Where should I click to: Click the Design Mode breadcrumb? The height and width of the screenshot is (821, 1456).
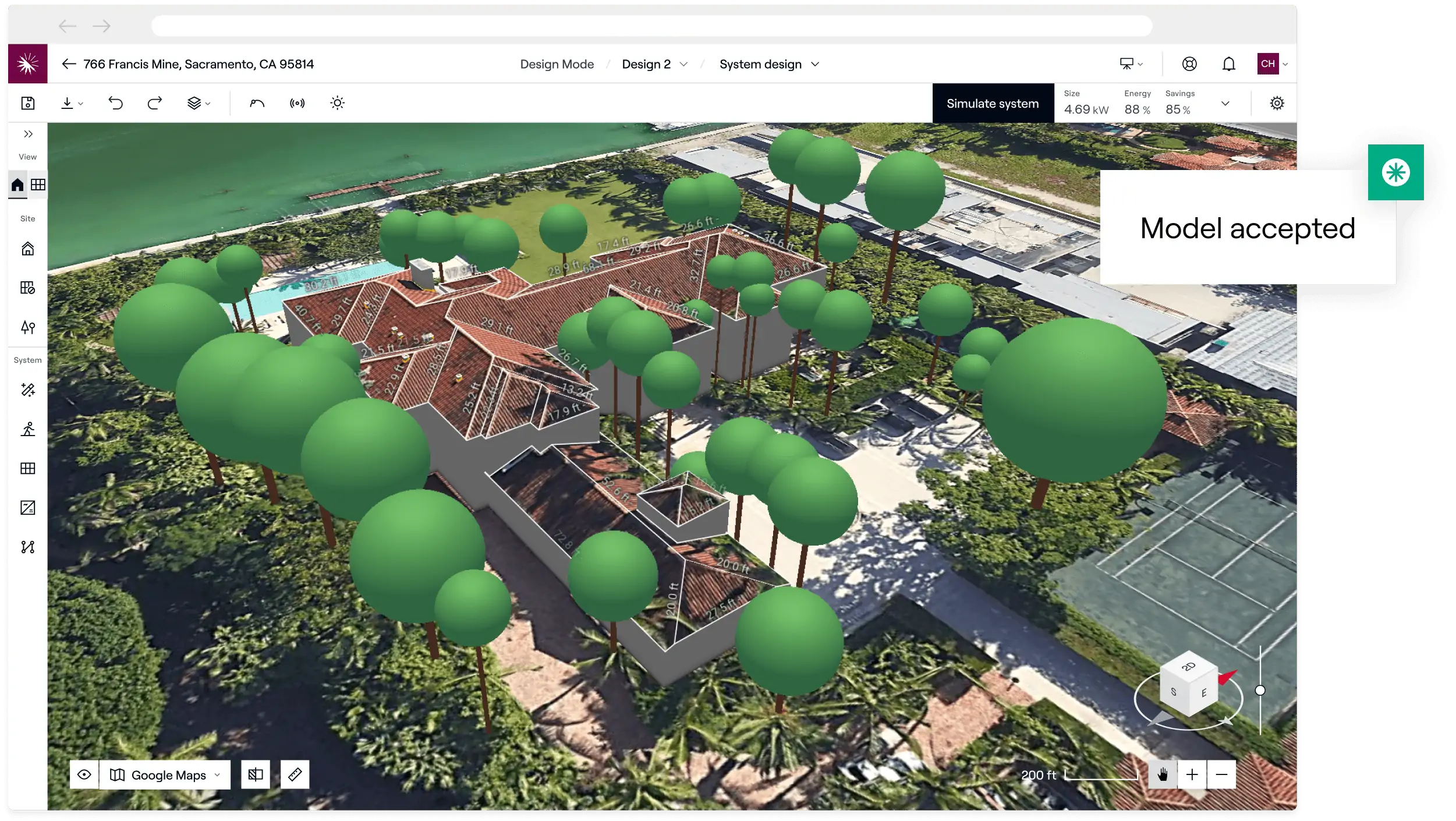pyautogui.click(x=557, y=64)
